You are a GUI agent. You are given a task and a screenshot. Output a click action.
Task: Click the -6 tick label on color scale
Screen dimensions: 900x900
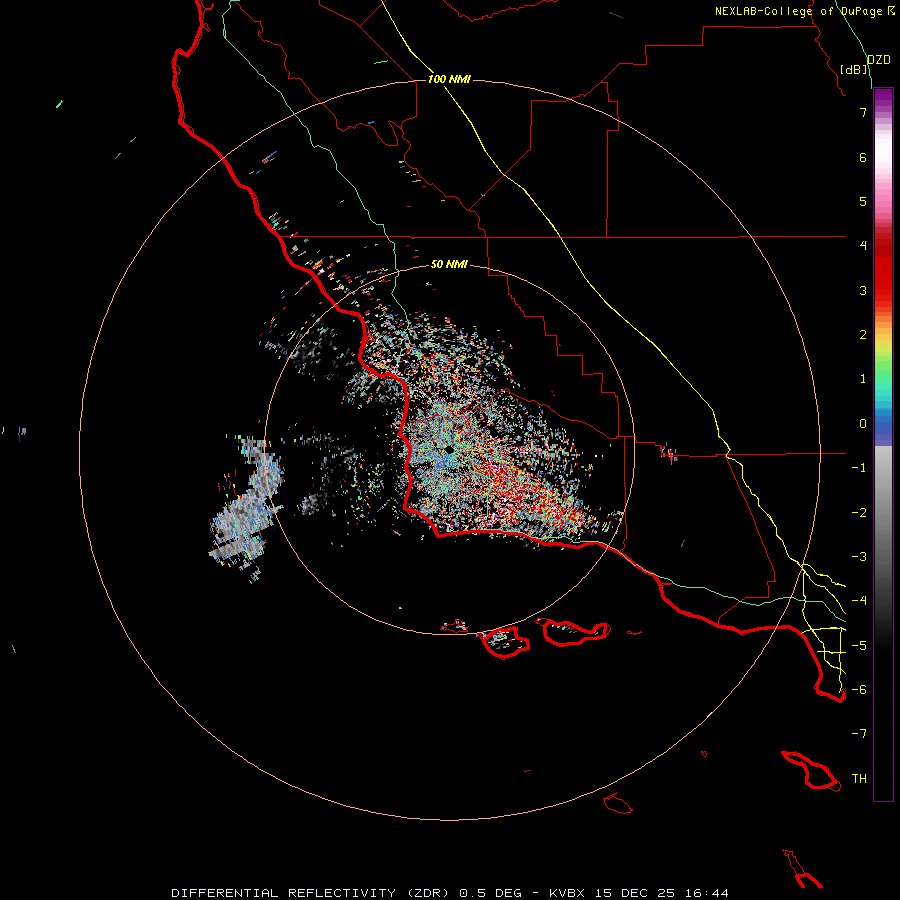coord(859,690)
